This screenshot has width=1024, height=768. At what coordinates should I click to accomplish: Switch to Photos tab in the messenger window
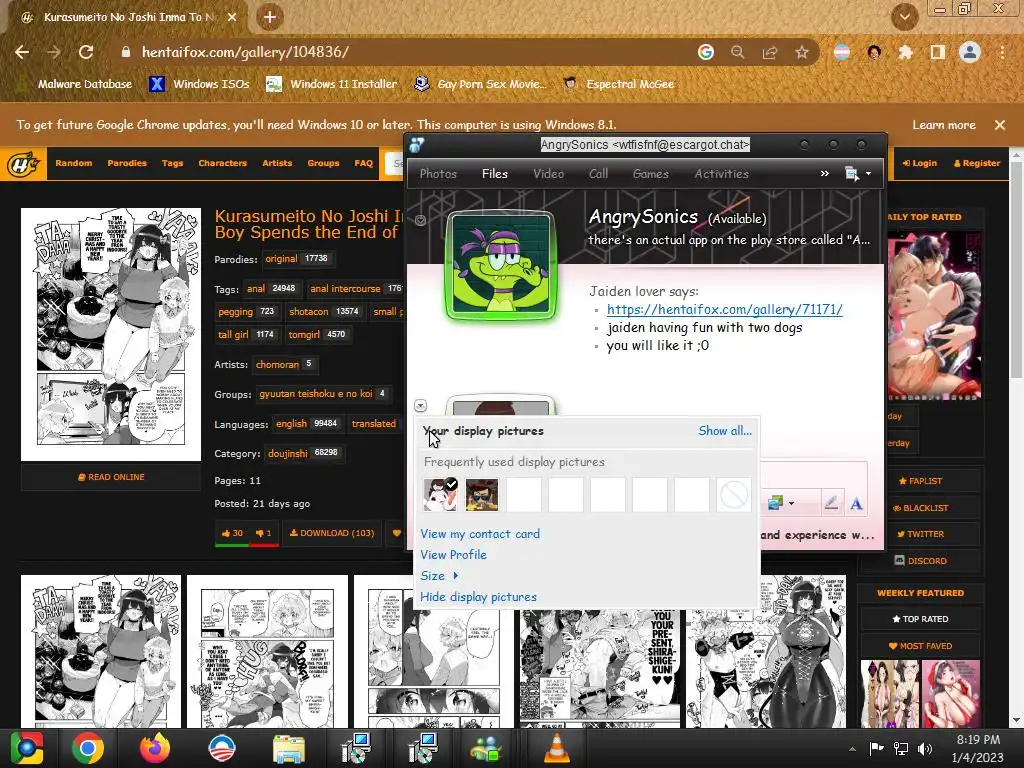click(438, 174)
